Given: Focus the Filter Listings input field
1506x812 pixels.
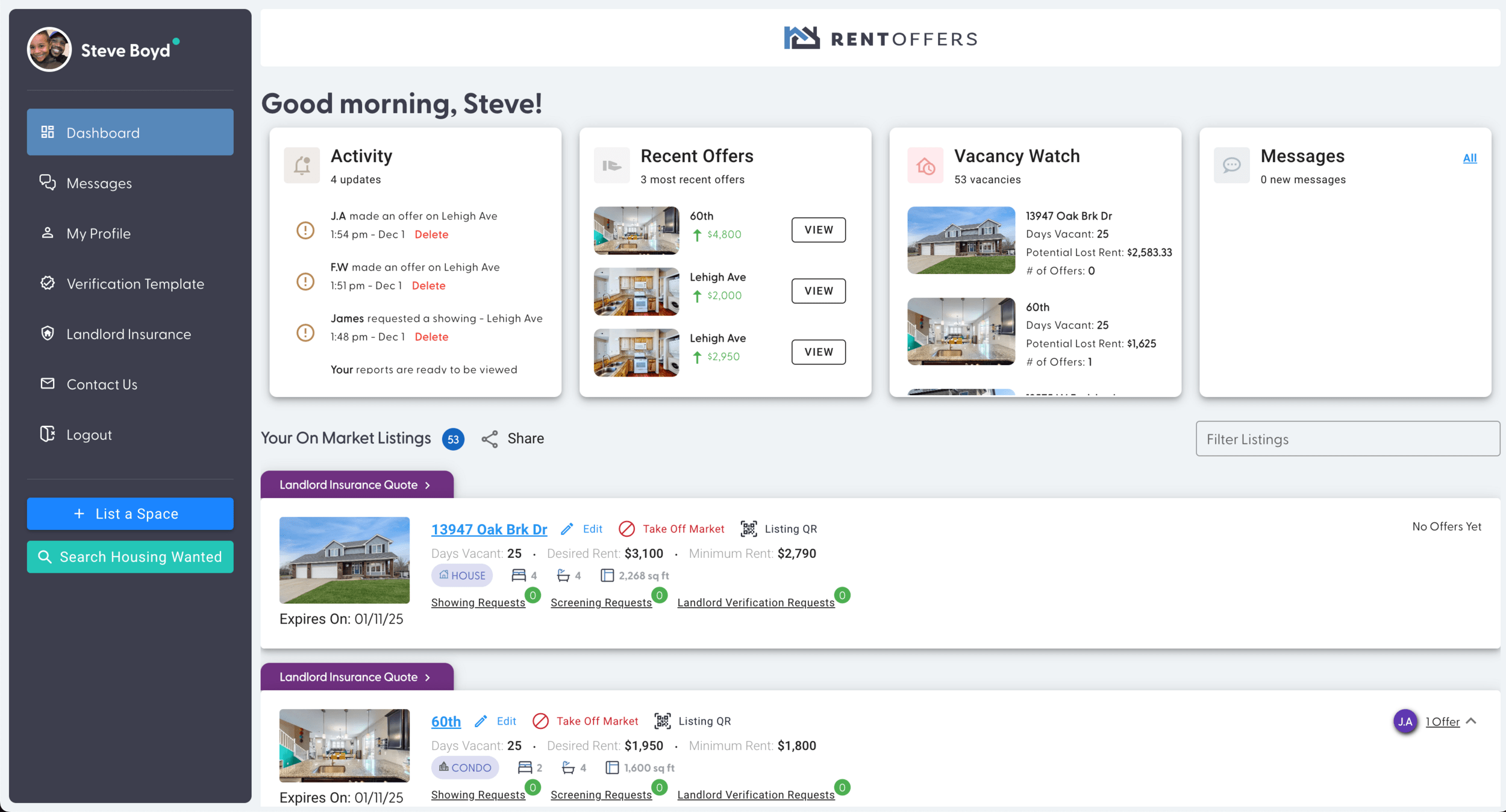Looking at the screenshot, I should click(x=1347, y=439).
